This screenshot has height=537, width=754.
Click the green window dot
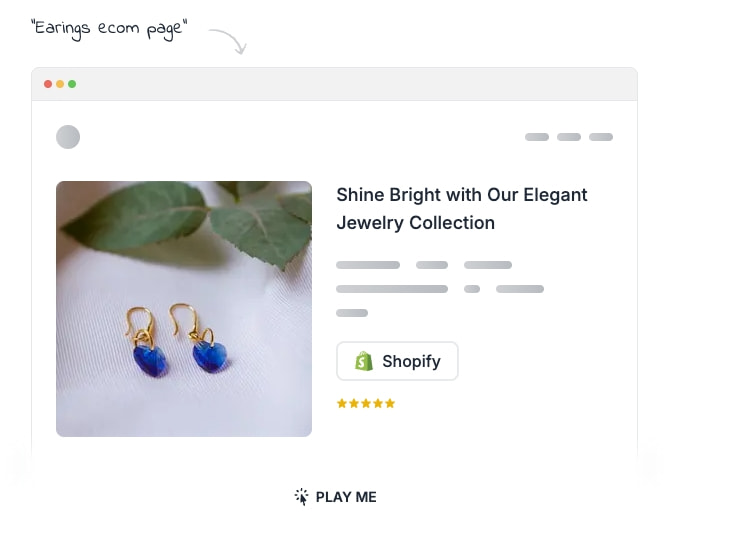click(72, 84)
